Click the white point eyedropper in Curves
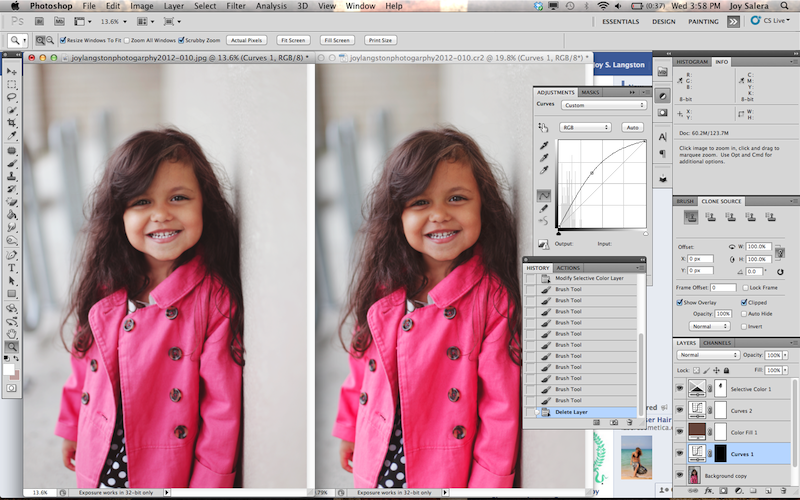 [544, 170]
